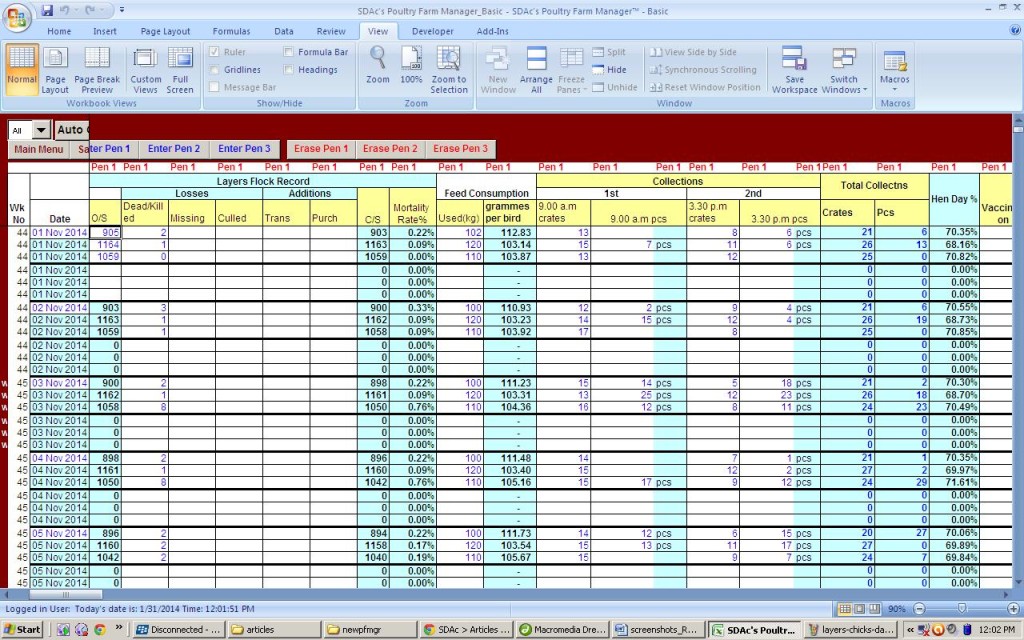This screenshot has width=1024, height=640.
Task: Hide the current window using Hide
Action: click(609, 70)
